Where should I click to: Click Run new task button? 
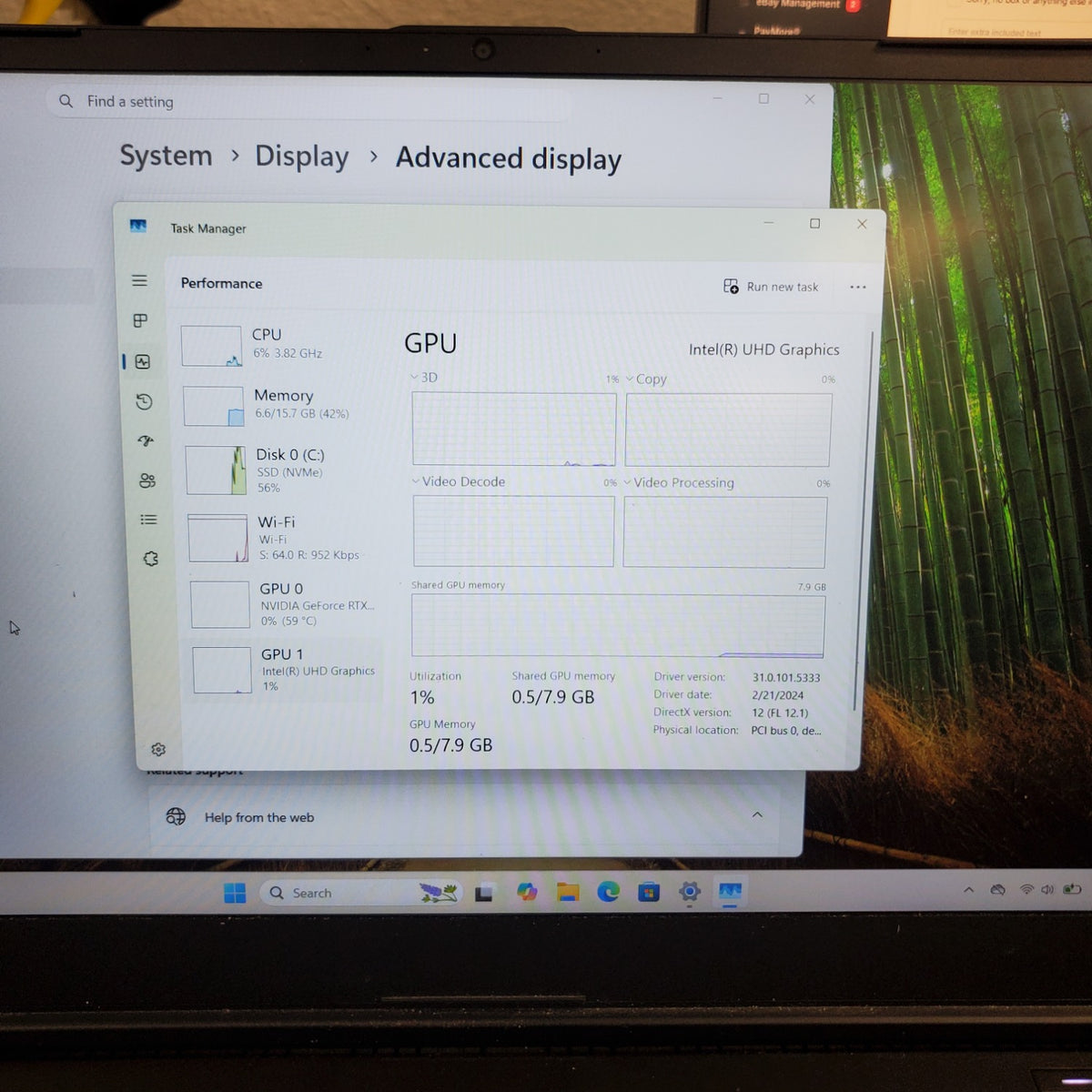[771, 287]
